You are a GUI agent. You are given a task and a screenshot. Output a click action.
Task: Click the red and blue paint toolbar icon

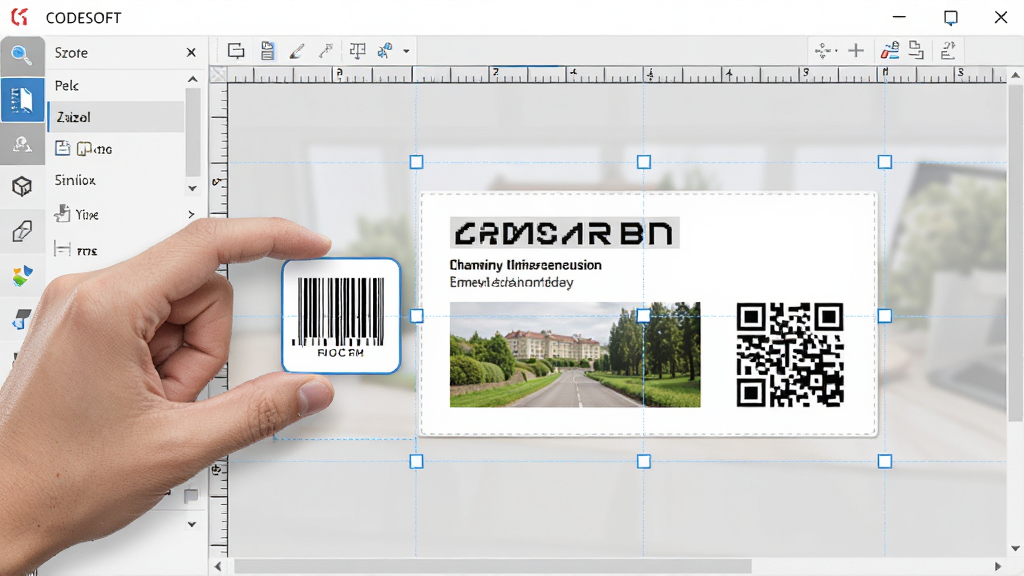[x=889, y=50]
